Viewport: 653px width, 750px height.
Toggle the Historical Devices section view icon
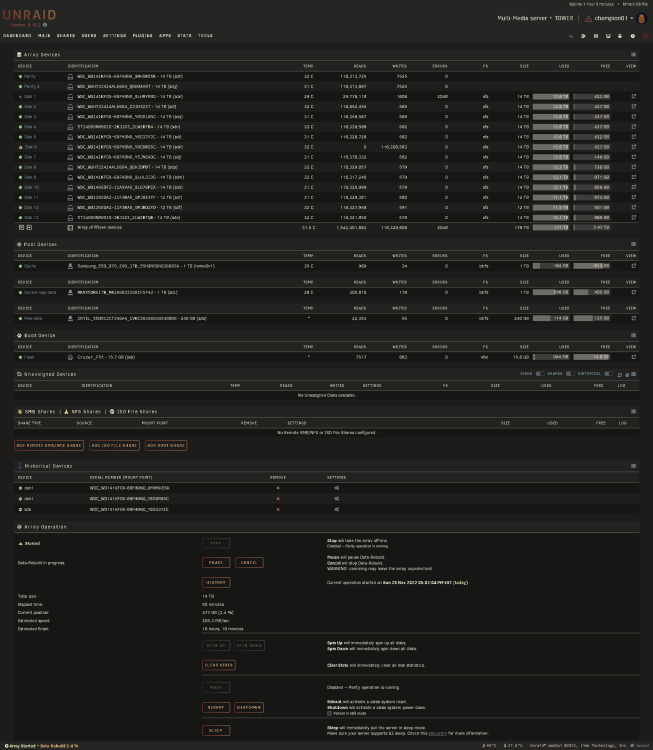pos(633,466)
